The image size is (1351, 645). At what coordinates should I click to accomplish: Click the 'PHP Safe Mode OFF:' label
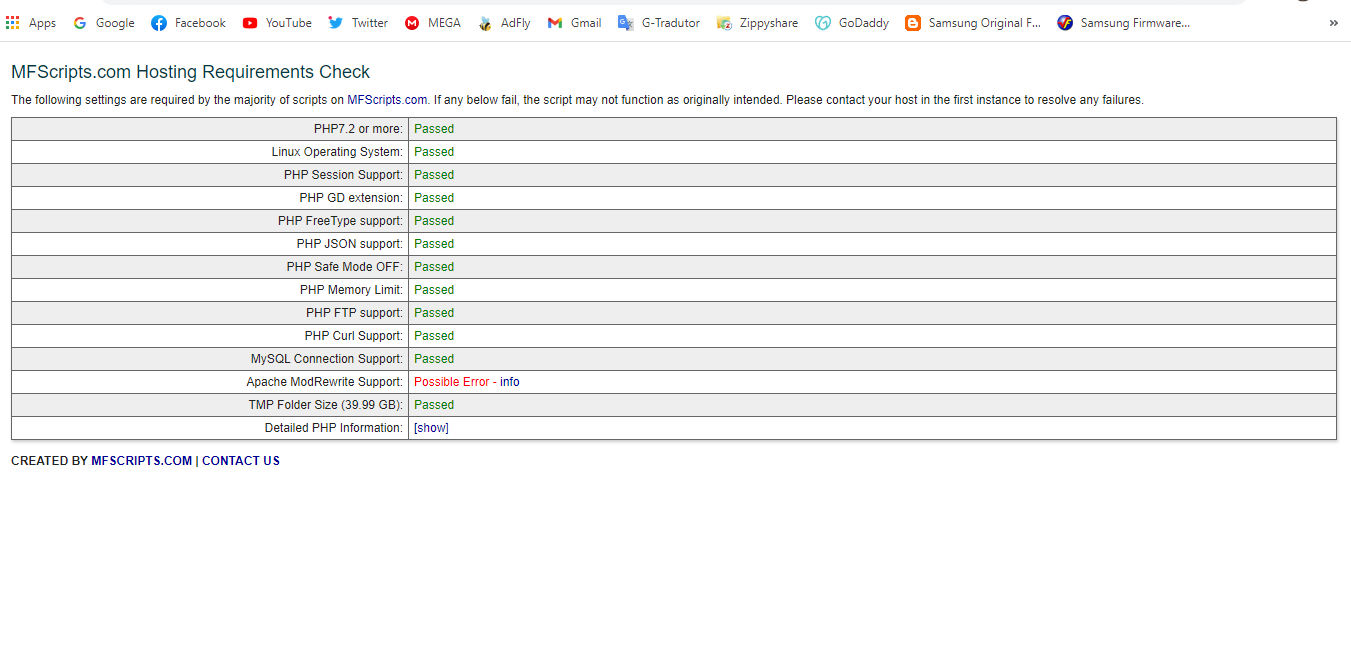click(345, 267)
